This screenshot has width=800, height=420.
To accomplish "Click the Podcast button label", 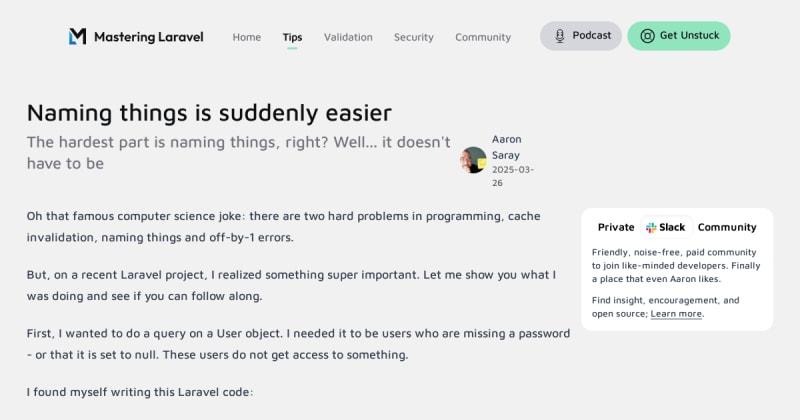I will 592,36.
